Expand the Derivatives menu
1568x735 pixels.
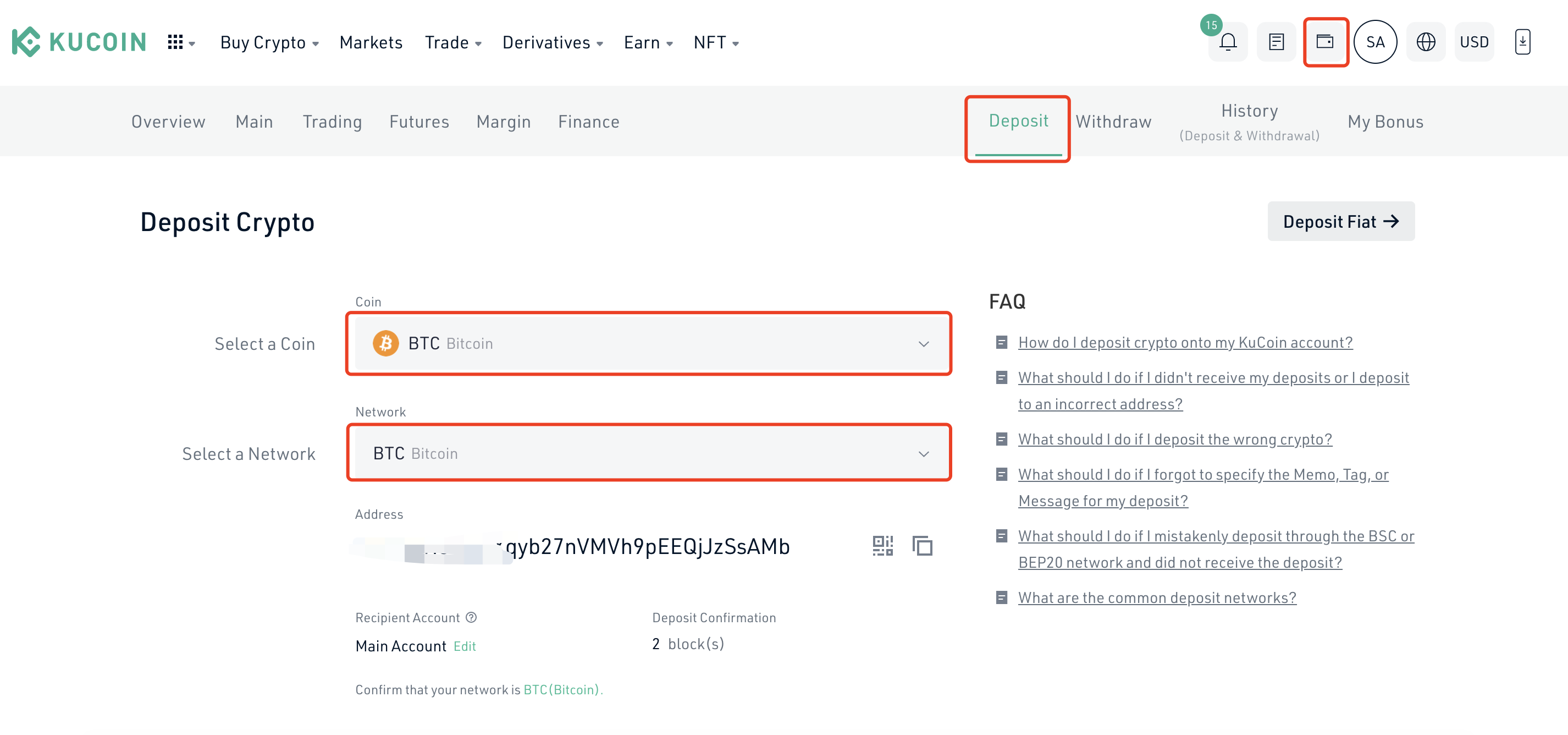[x=552, y=42]
